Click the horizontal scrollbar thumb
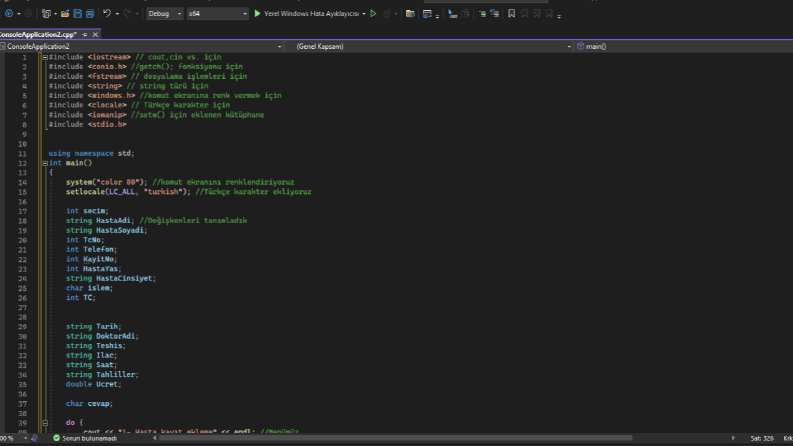Screen dimensions: 793x446 coord(396,438)
